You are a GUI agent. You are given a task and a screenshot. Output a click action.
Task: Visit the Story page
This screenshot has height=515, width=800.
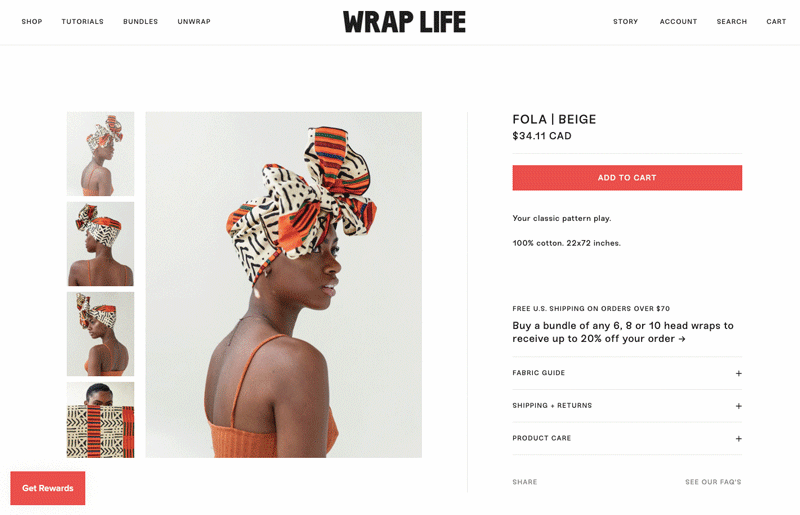click(x=626, y=21)
